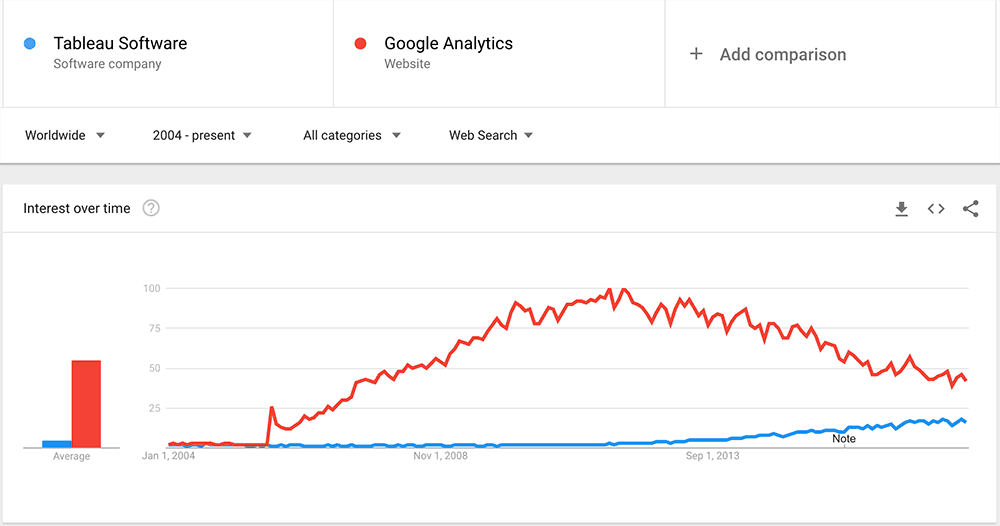Download the interest over time data
The height and width of the screenshot is (526, 1000).
click(x=901, y=209)
